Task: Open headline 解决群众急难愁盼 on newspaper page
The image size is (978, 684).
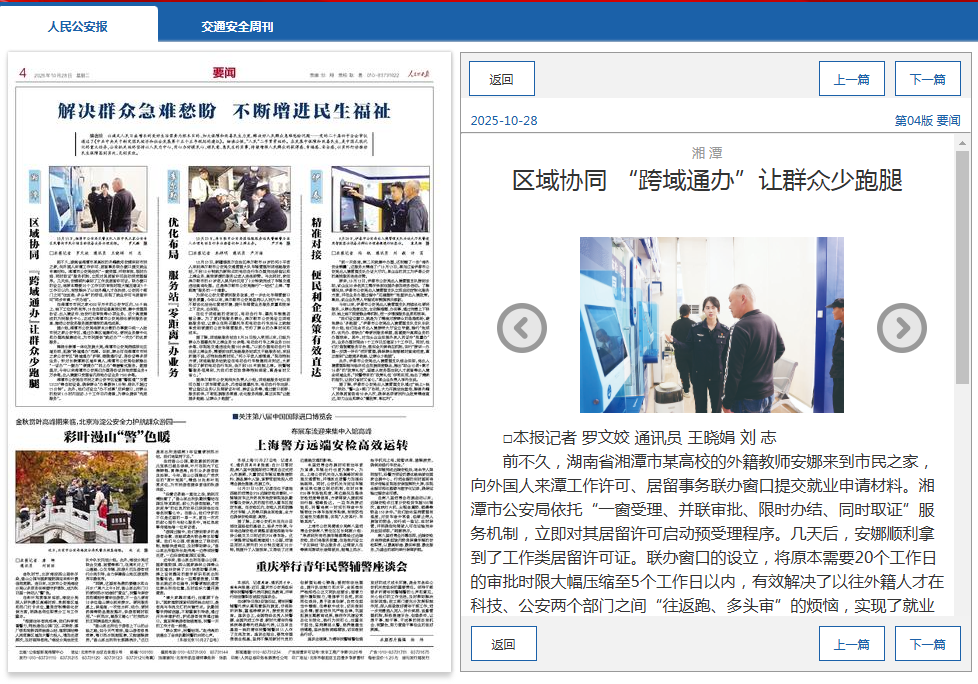Action: coord(225,111)
